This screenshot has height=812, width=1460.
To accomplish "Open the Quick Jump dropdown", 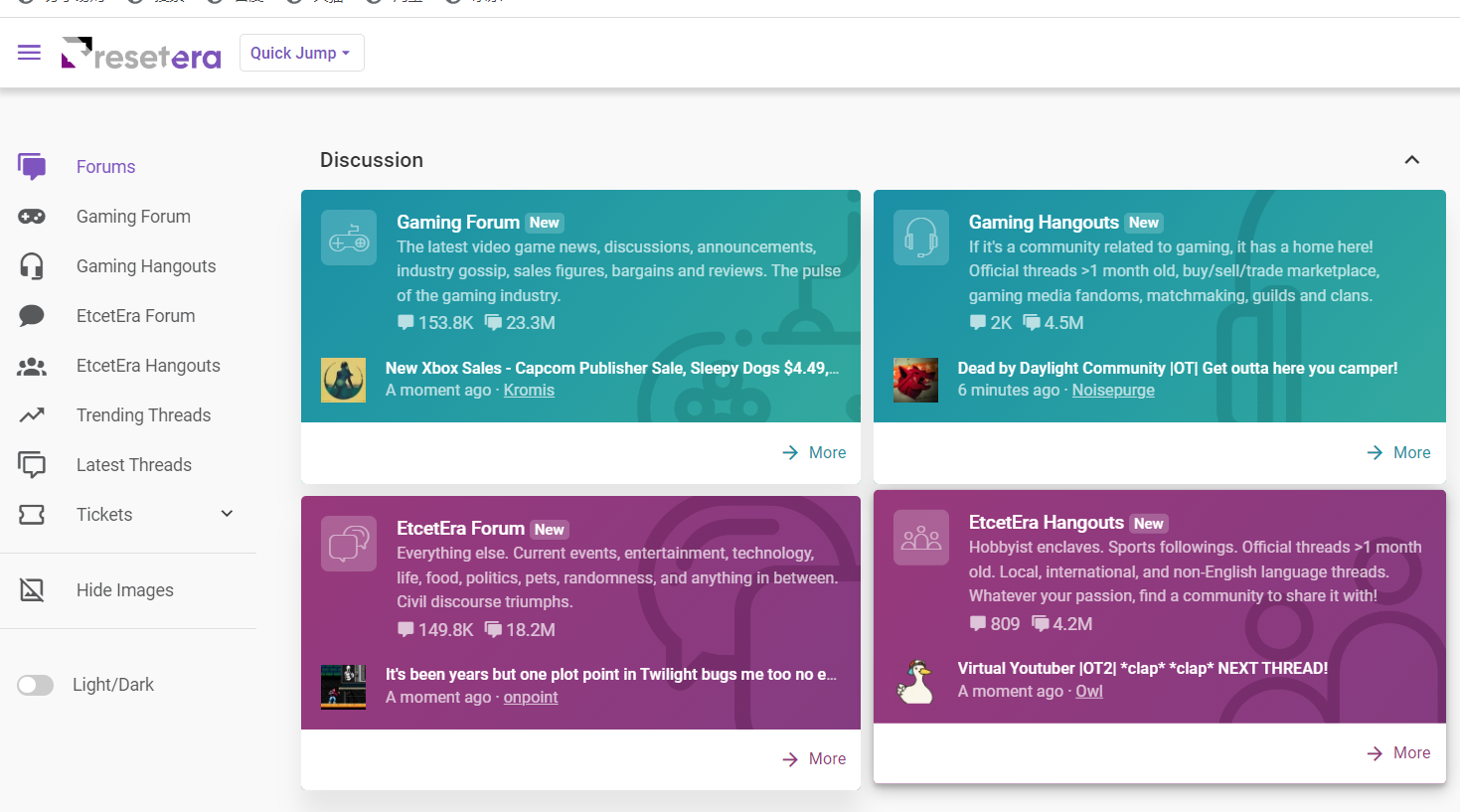I will pos(301,53).
